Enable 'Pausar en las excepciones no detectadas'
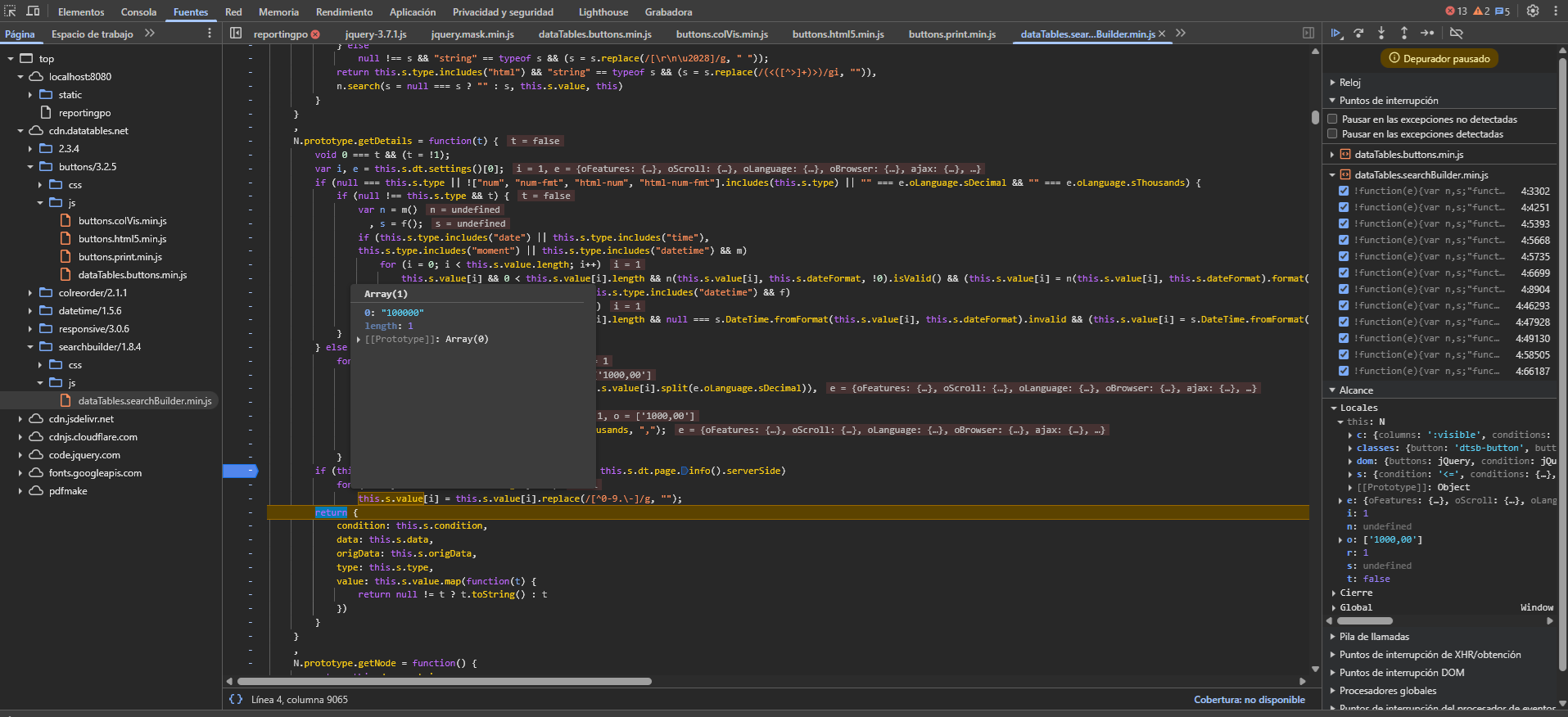Screen dimensions: 1568x717 [x=1332, y=120]
